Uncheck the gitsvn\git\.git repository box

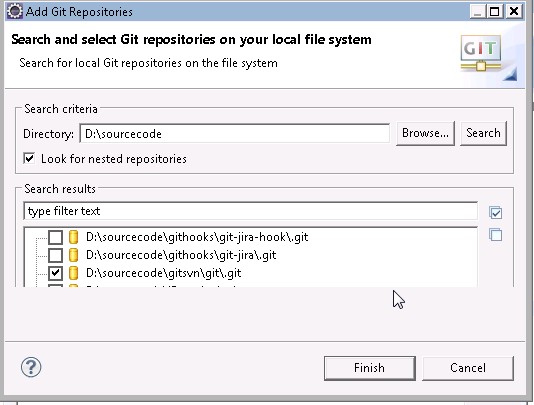click(x=55, y=273)
